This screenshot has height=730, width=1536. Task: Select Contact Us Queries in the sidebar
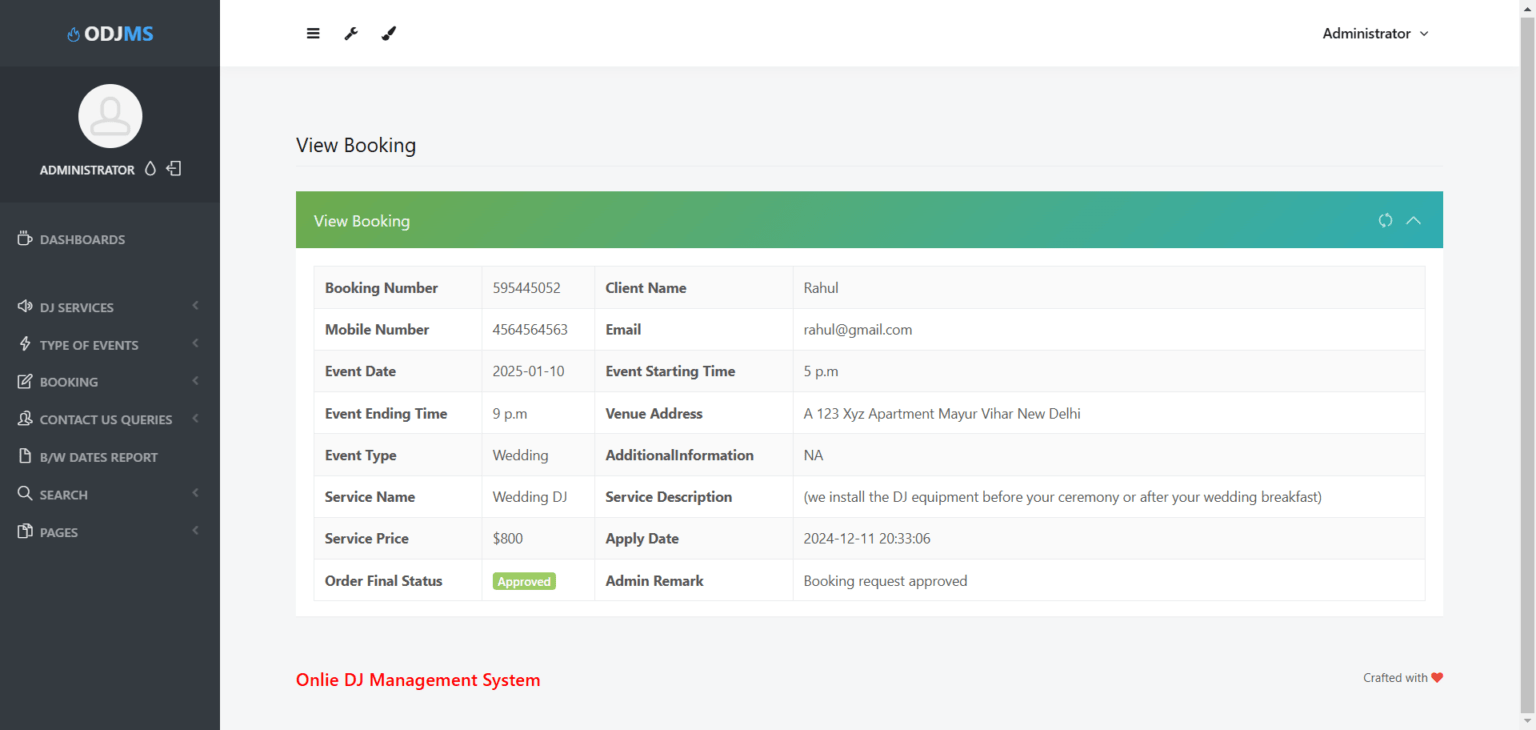pos(105,419)
